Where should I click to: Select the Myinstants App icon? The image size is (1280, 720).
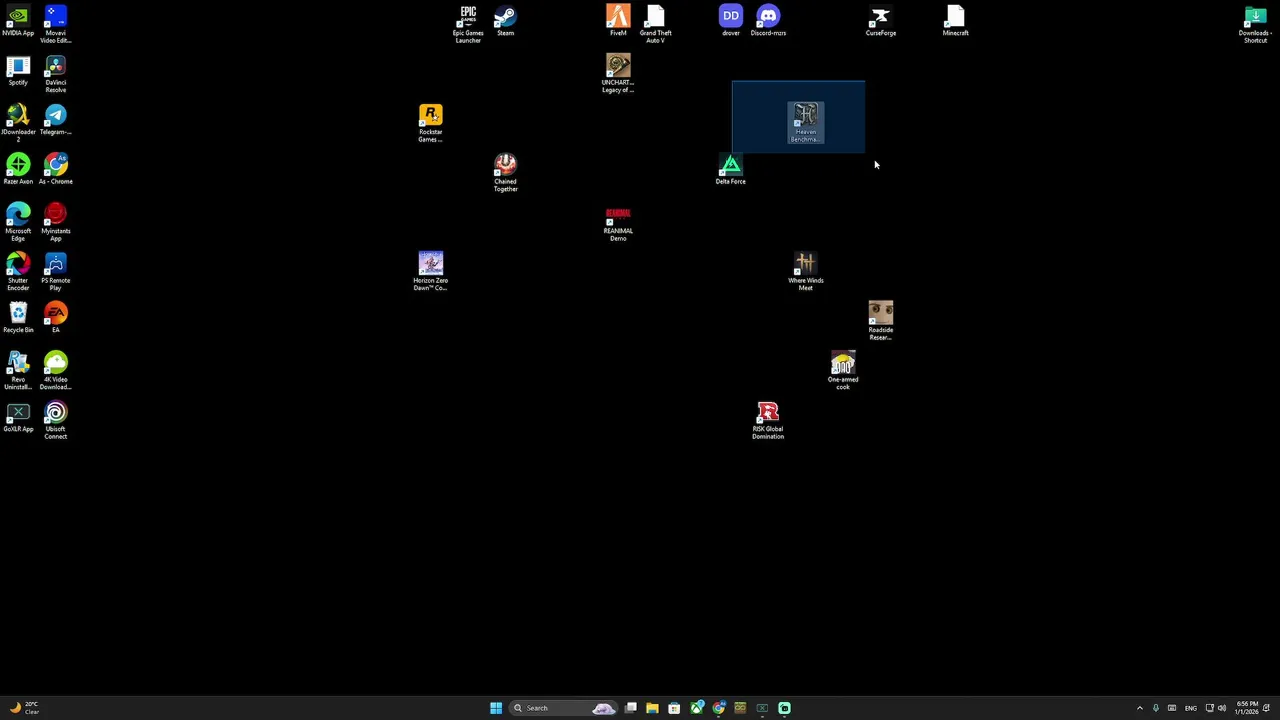pyautogui.click(x=56, y=223)
